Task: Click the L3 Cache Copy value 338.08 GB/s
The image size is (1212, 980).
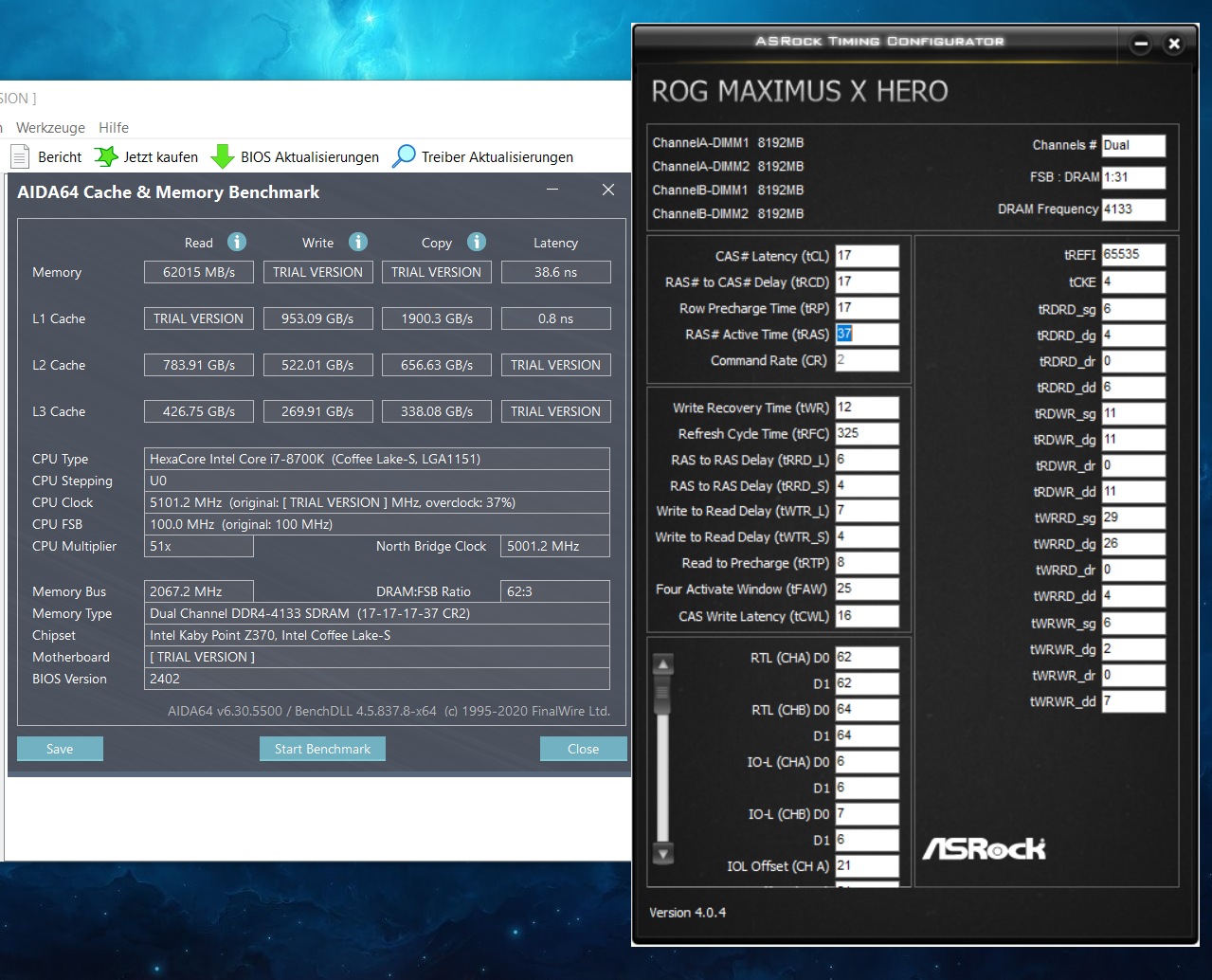Action: point(437,411)
